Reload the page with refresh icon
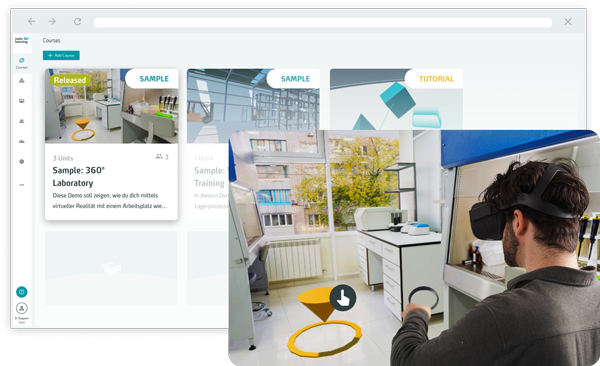Image resolution: width=600 pixels, height=366 pixels. (x=77, y=22)
